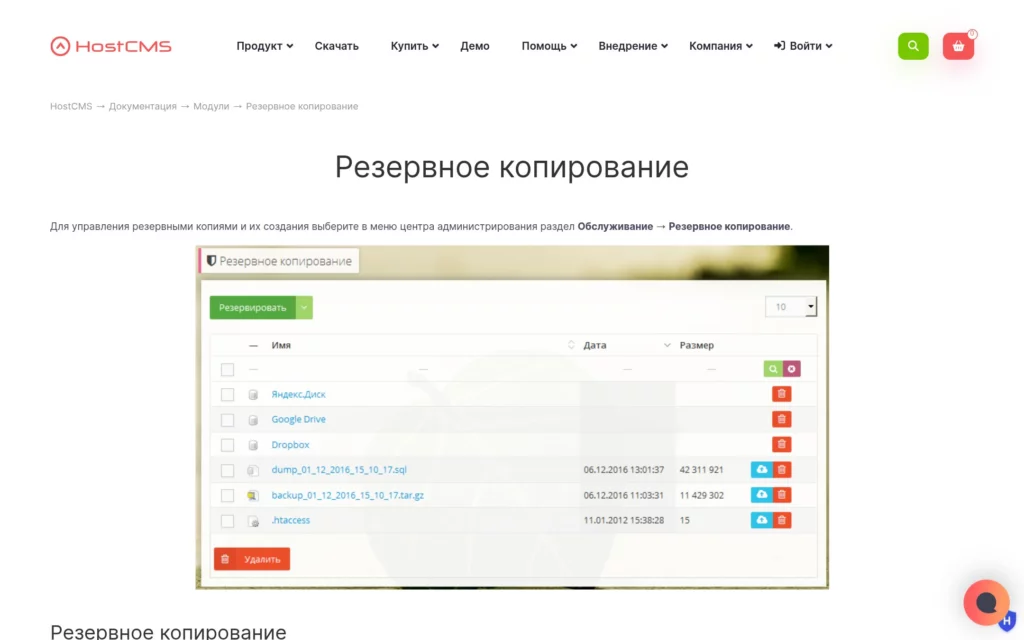Expand the Компания menu
Screen dimensions: 1024x640
pos(721,46)
